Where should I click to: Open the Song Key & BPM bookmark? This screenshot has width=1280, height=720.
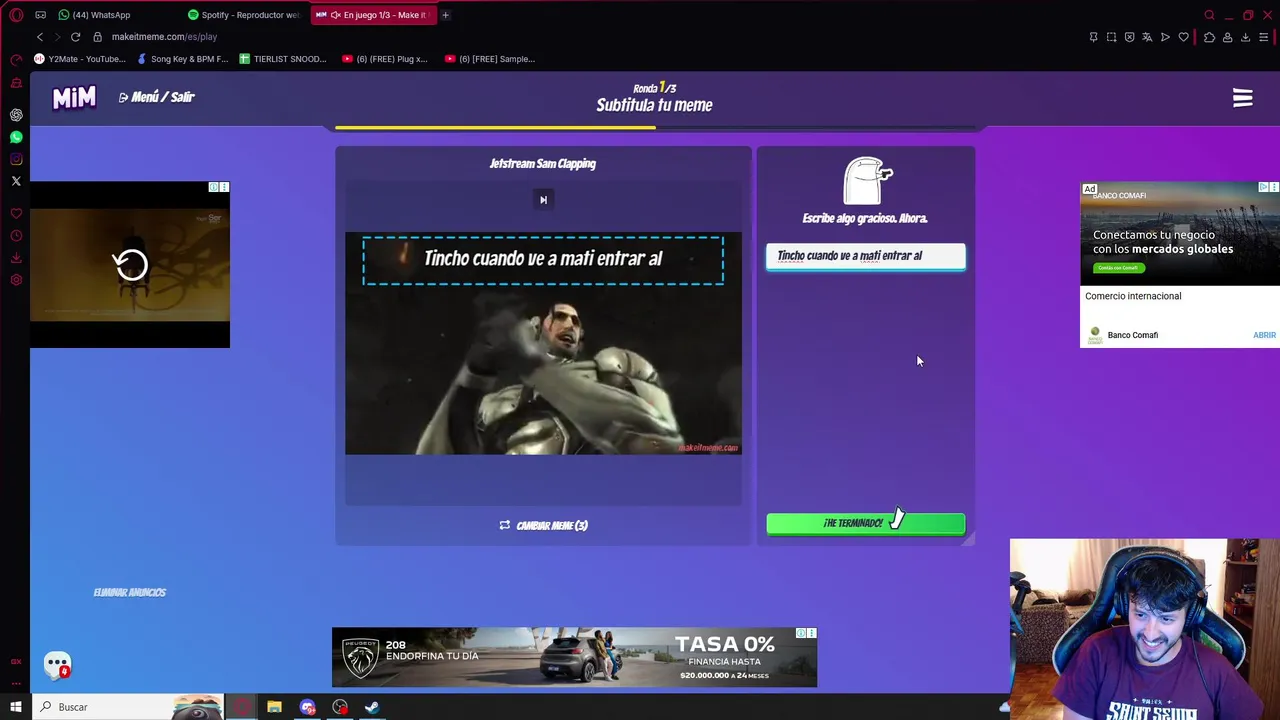(183, 59)
